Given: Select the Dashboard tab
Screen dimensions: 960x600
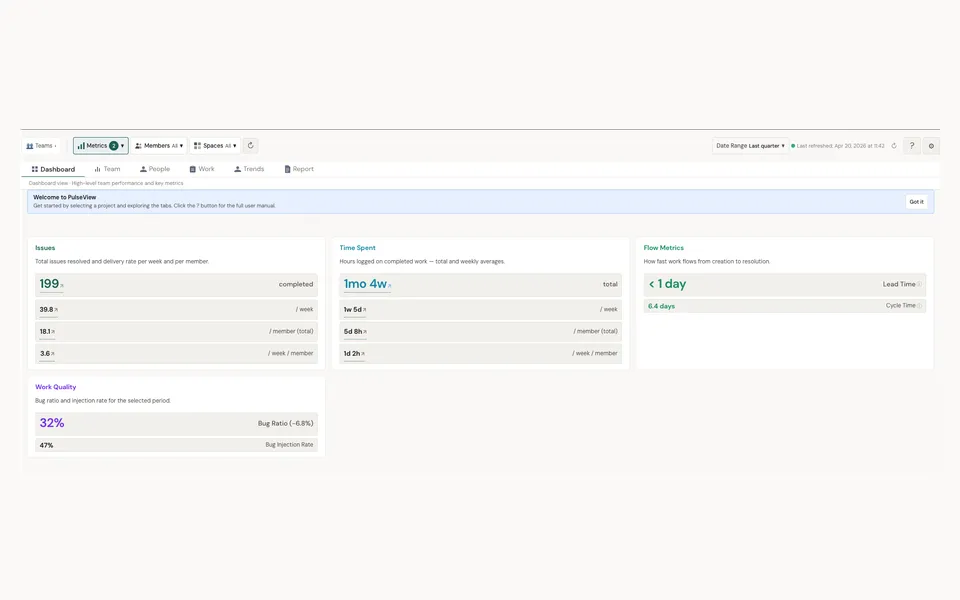Looking at the screenshot, I should (x=53, y=169).
